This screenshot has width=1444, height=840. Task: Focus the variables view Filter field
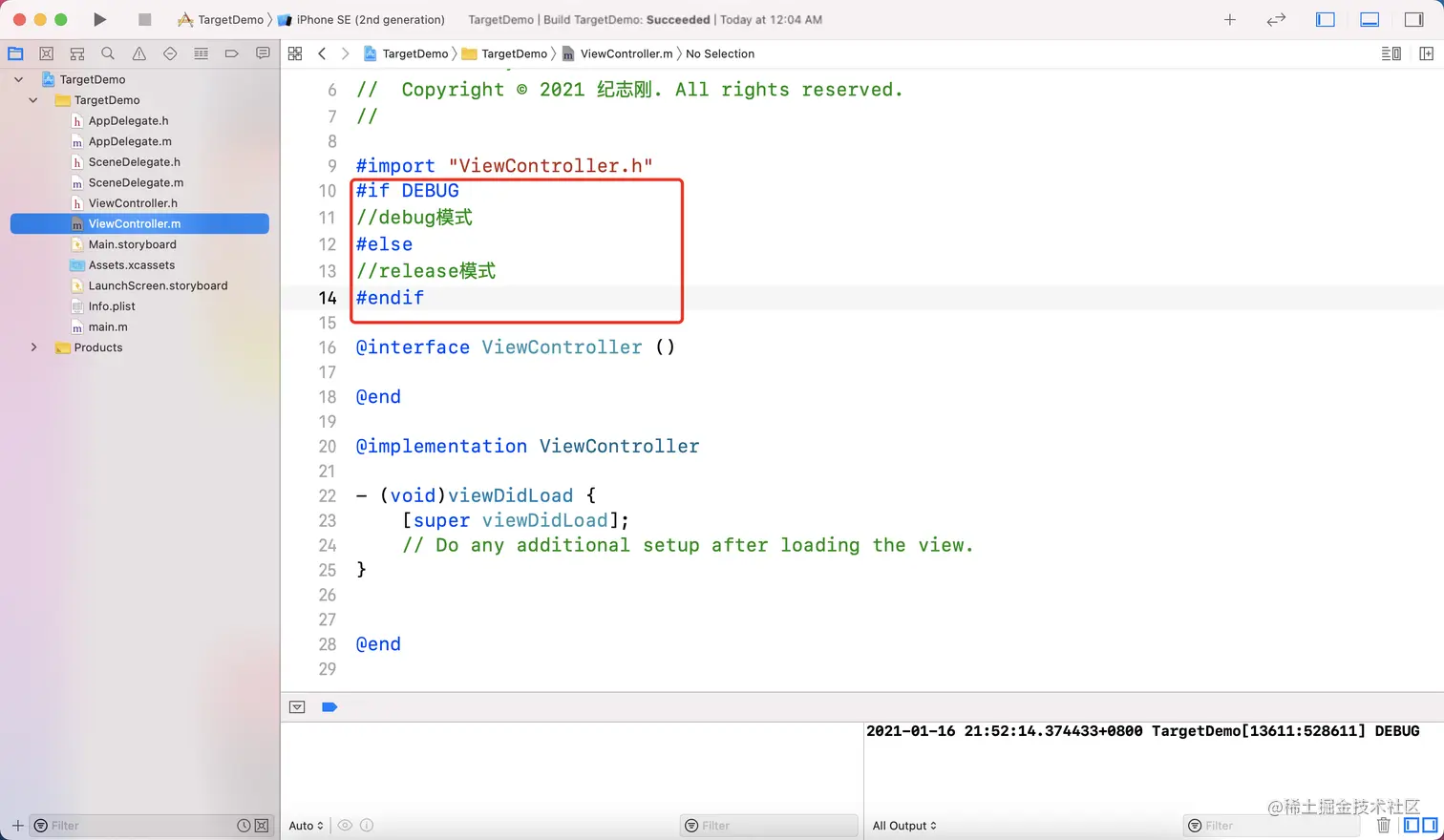click(x=770, y=826)
